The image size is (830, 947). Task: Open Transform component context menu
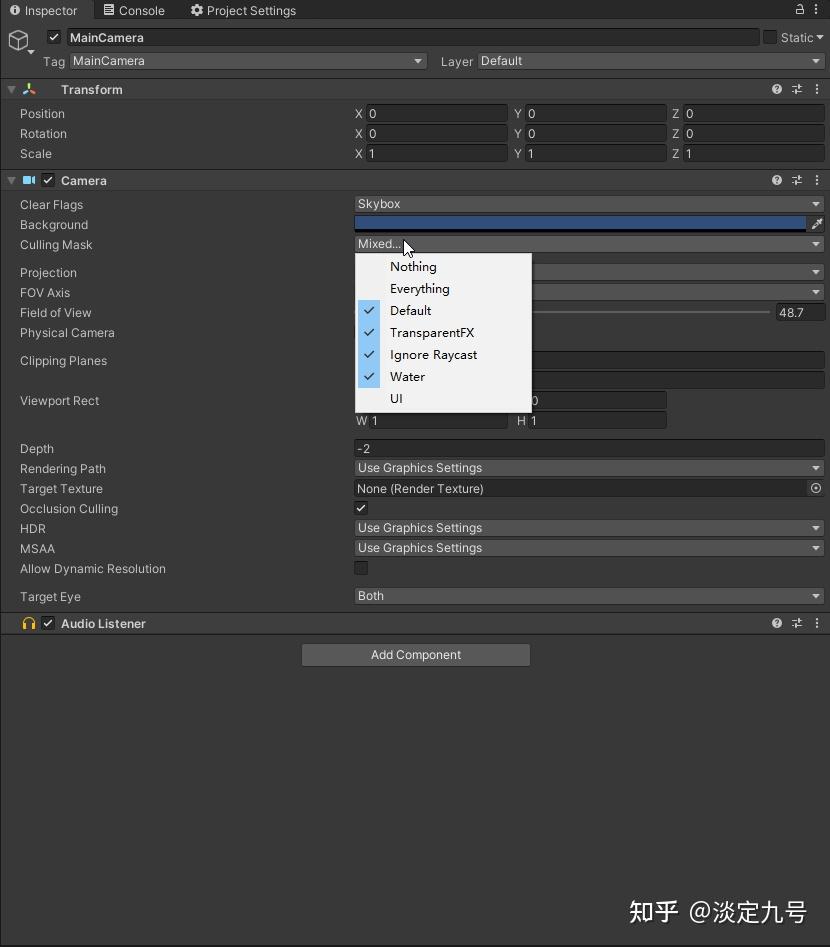[x=817, y=89]
